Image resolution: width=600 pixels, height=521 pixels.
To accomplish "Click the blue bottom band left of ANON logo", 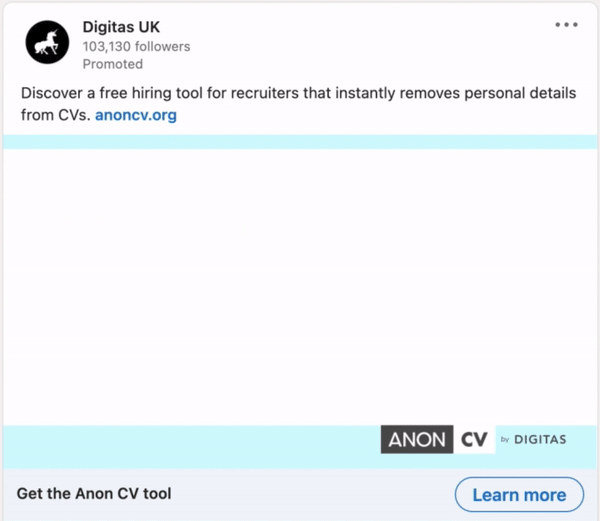I will (190, 440).
